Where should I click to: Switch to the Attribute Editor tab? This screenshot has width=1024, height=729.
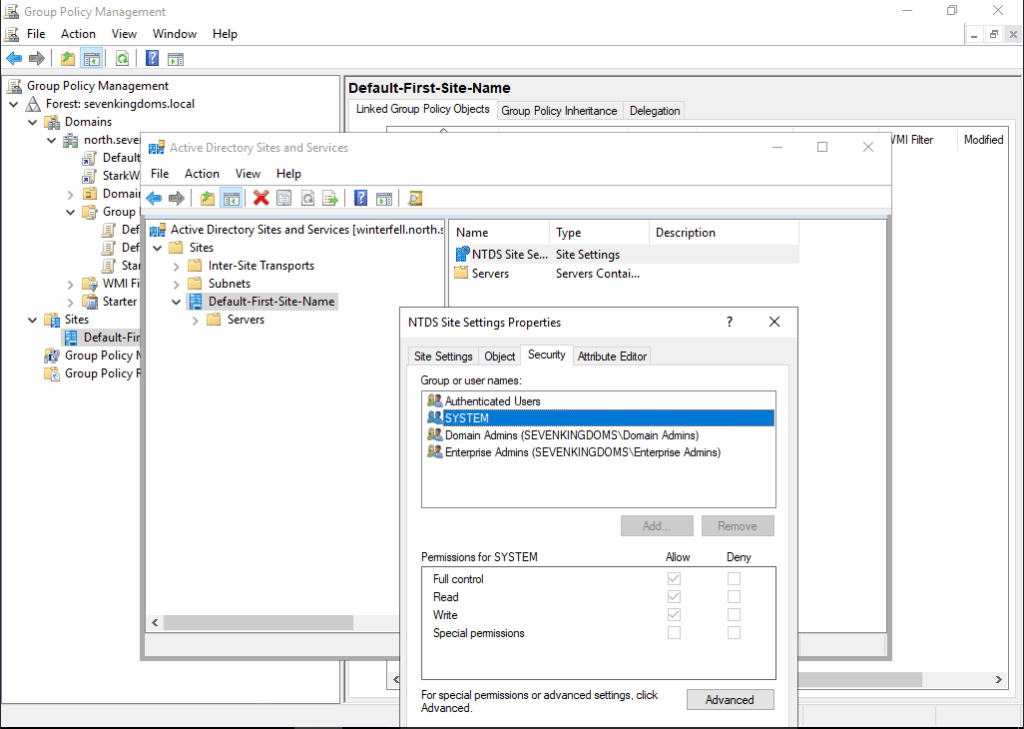(x=612, y=356)
